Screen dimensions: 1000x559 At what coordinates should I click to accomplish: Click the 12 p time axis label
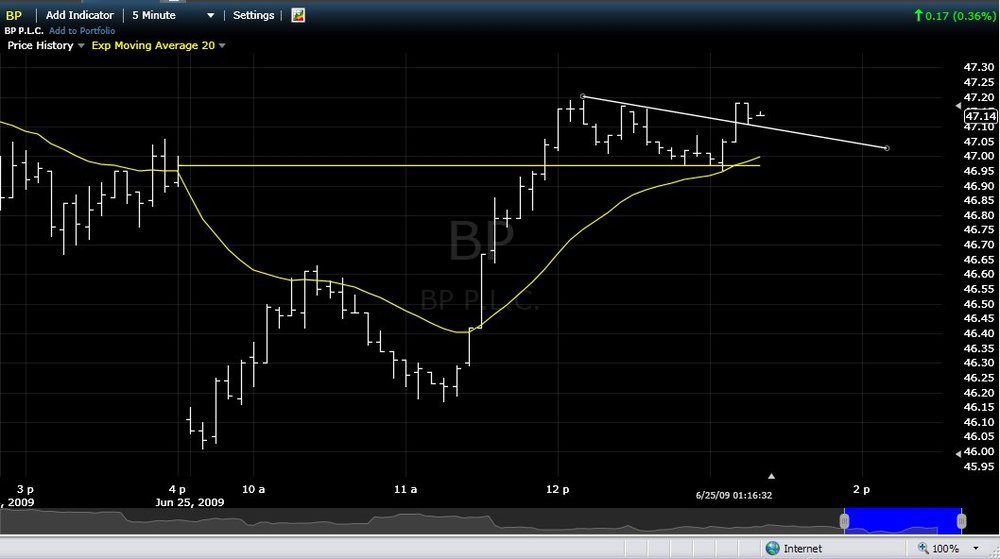(x=557, y=489)
